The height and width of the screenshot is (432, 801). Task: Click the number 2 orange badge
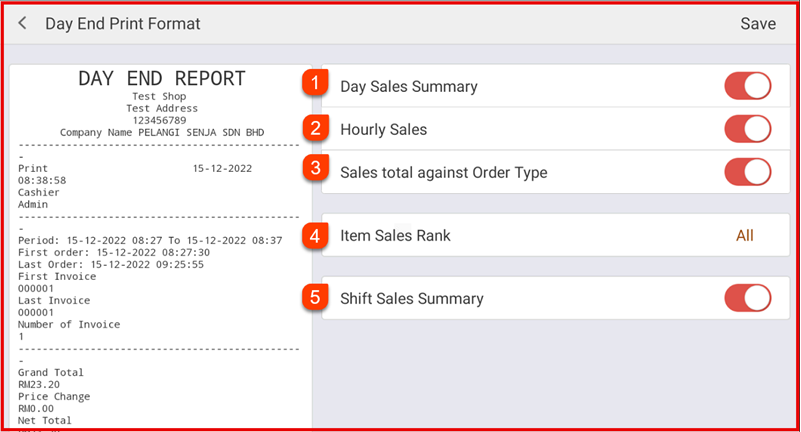coord(316,128)
